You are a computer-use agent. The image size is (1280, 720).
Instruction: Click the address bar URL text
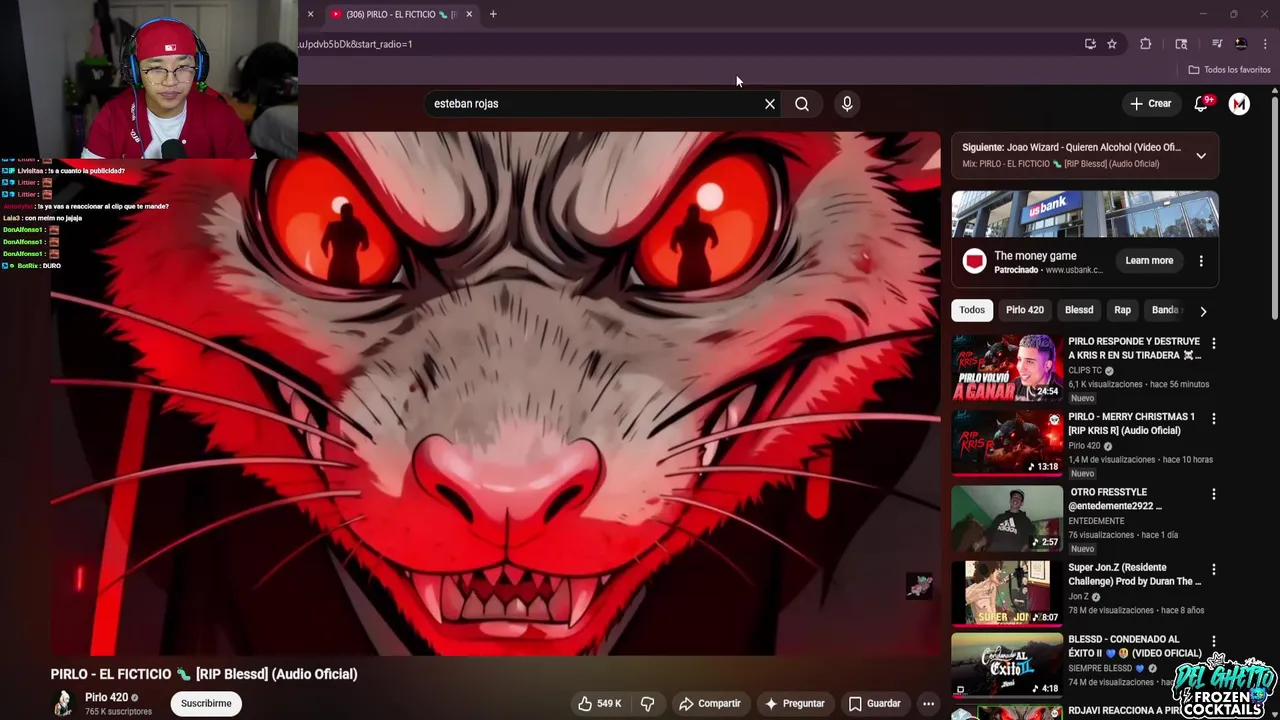[356, 44]
